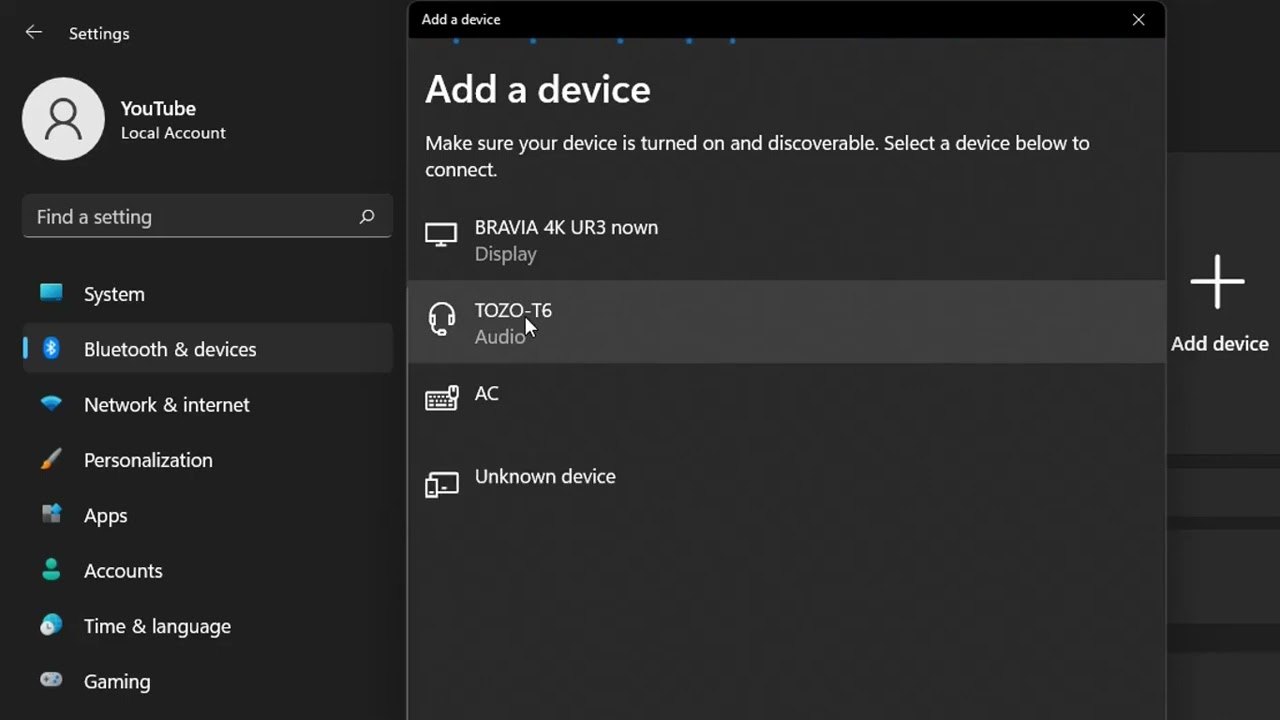1280x720 pixels.
Task: Connect to the TOZO-T6 audio device
Action: pyautogui.click(x=513, y=322)
